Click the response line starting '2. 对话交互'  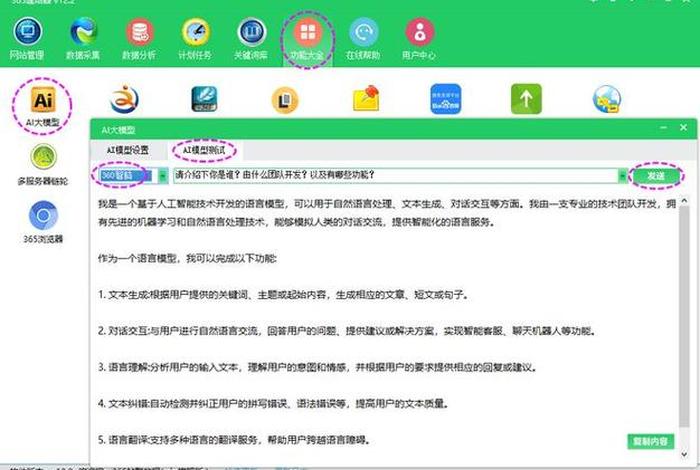[348, 331]
